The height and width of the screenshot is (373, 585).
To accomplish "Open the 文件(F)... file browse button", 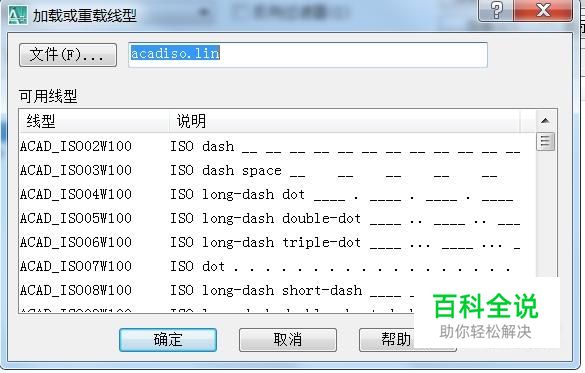I will (x=68, y=55).
